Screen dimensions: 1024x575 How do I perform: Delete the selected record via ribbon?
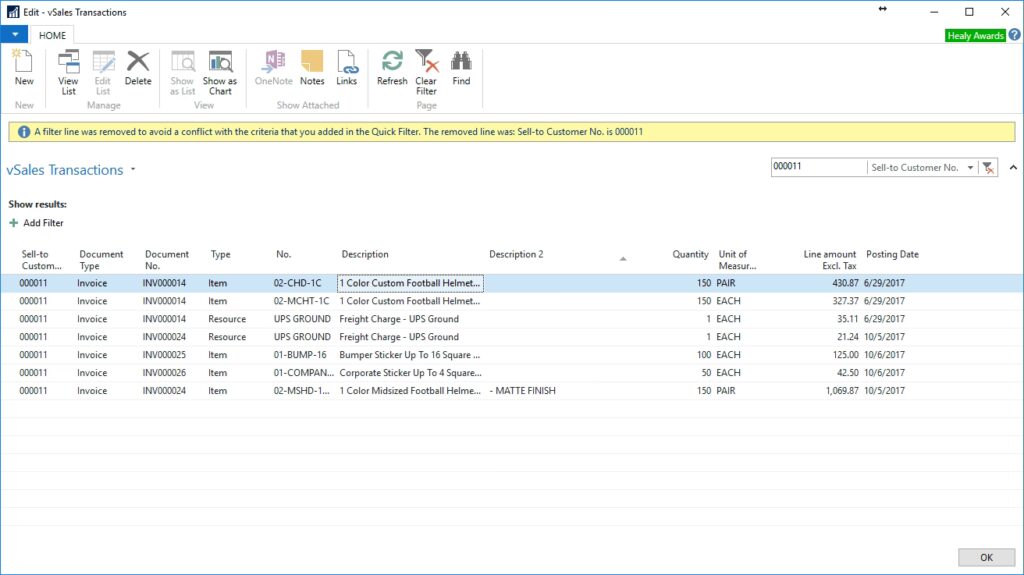click(138, 68)
